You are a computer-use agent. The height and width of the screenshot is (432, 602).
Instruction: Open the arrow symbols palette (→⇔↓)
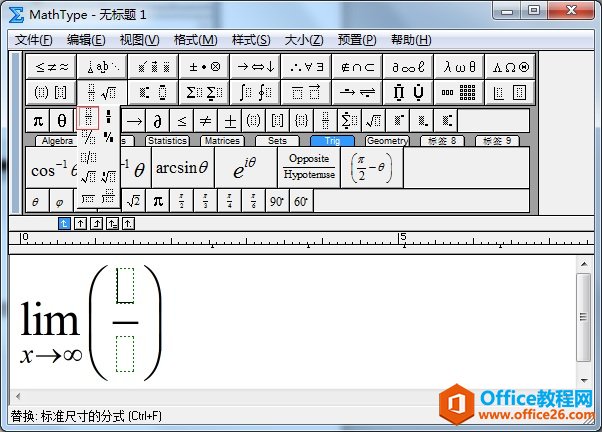(x=255, y=67)
